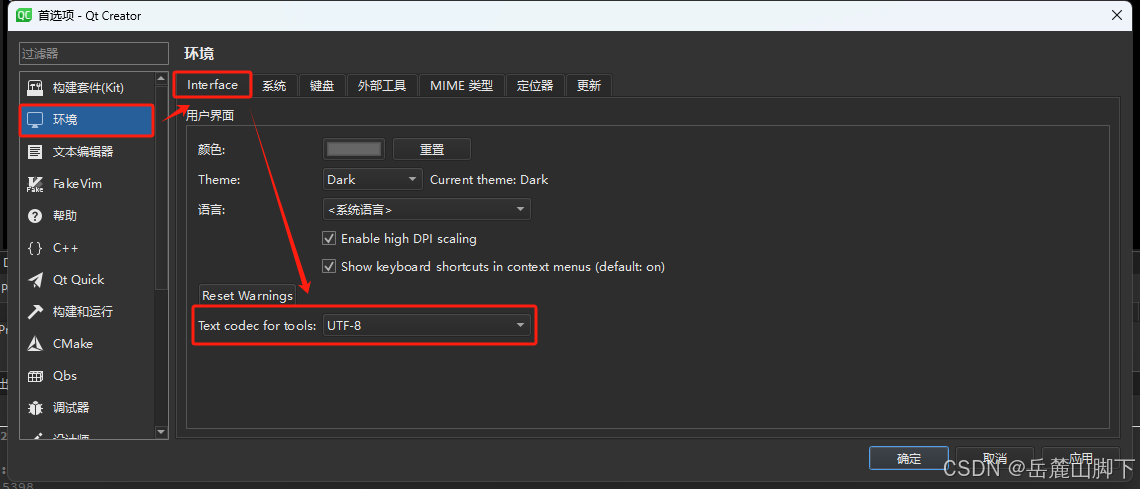Screen dimensions: 1140x489
Task: Click the FakeVim icon
Action: pyautogui.click(x=35, y=184)
